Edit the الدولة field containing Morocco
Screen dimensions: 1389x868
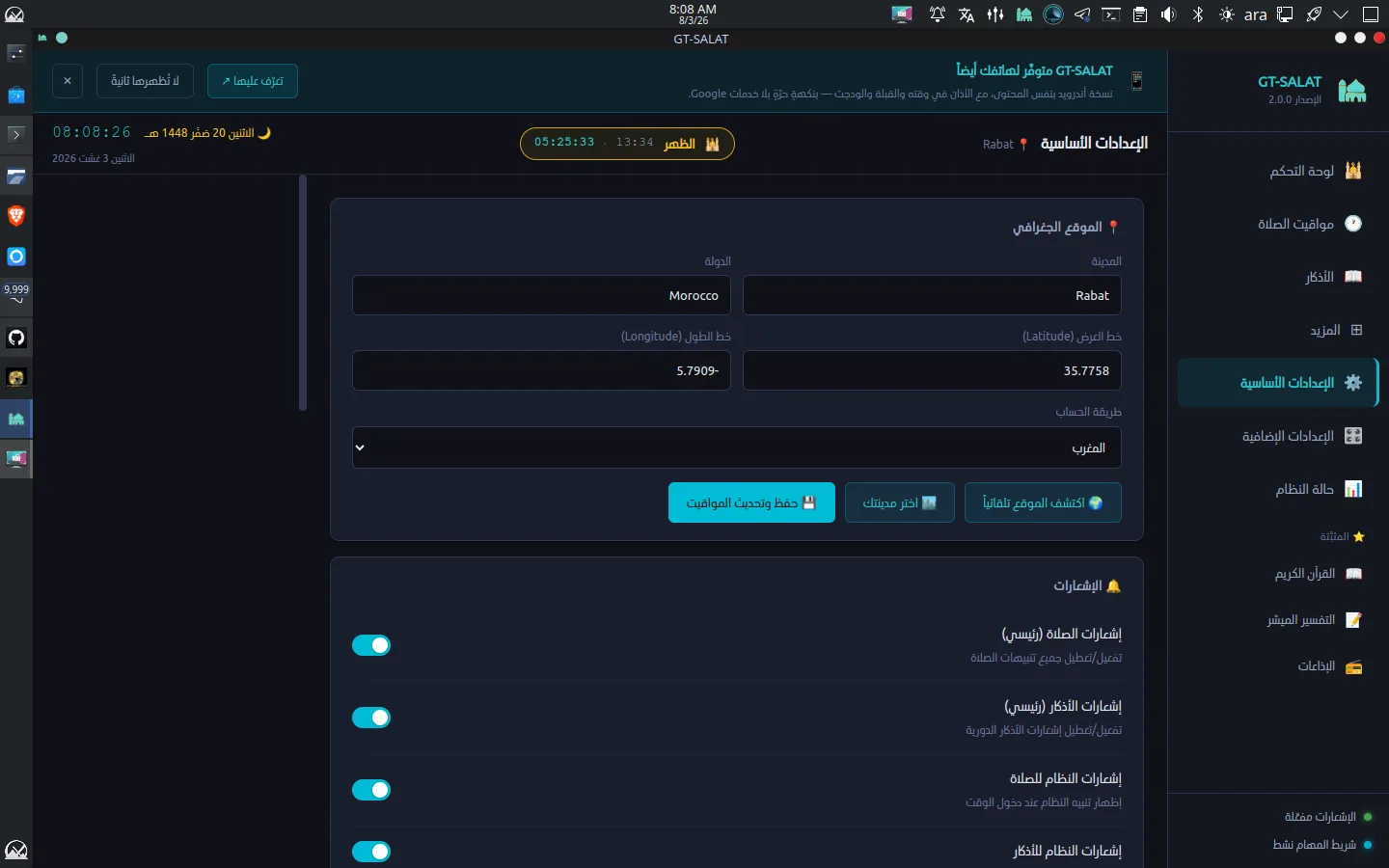[541, 295]
